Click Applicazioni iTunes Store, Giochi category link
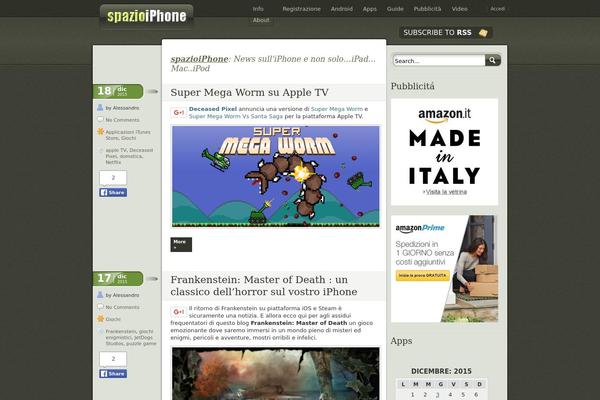Image resolution: width=600 pixels, height=400 pixels. (x=128, y=135)
